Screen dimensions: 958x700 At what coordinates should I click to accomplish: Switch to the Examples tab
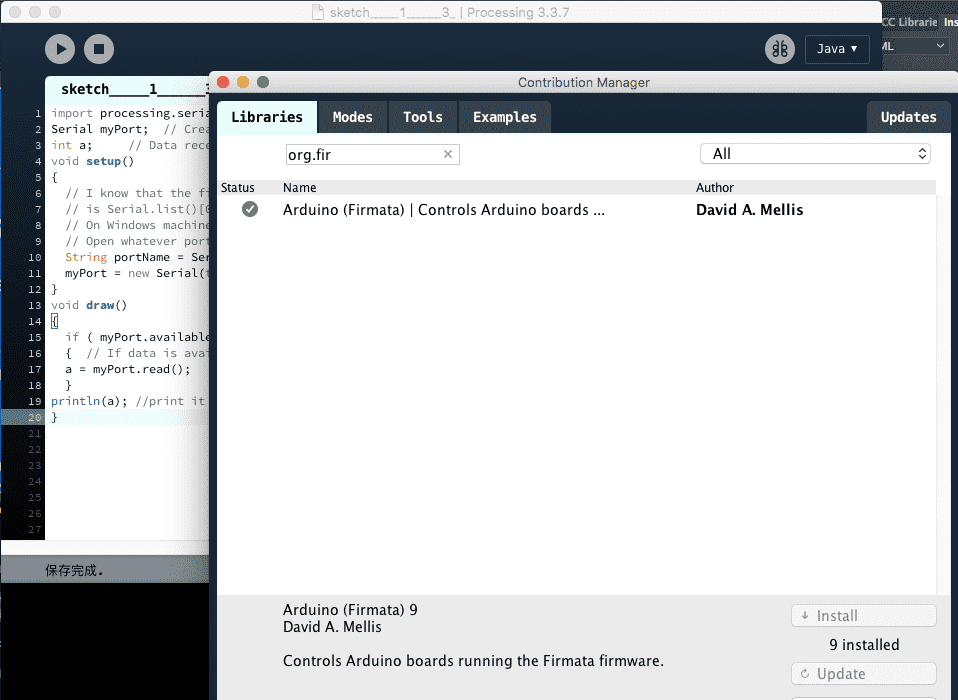505,117
